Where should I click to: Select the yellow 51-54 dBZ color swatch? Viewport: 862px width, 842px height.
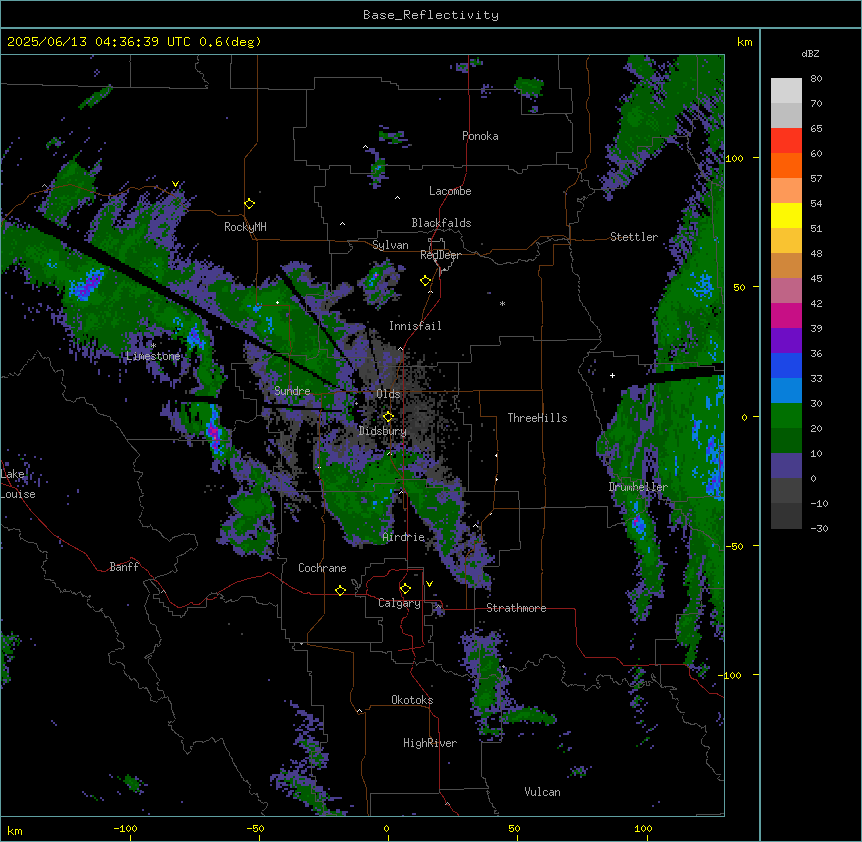tap(786, 215)
